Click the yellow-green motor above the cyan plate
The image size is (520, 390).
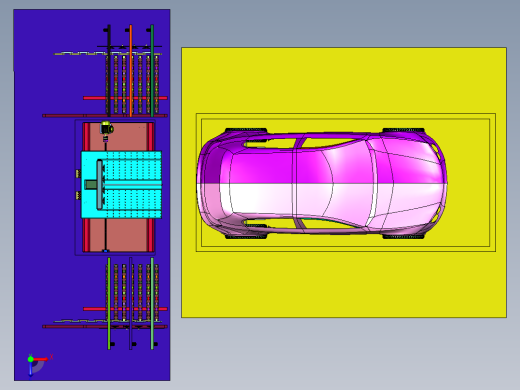[x=107, y=128]
